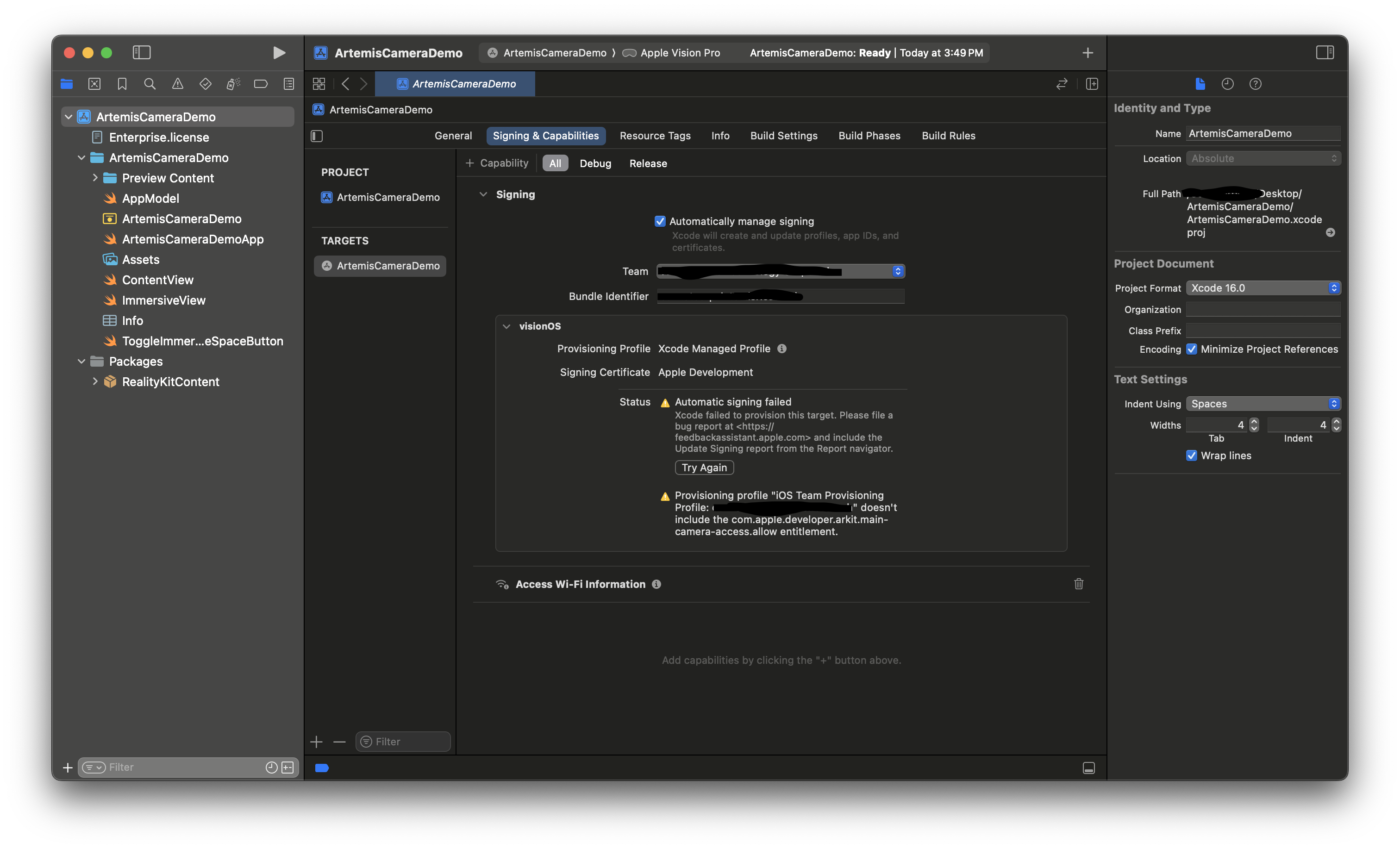Toggle the blue breakpoint tag indicator

click(x=322, y=768)
